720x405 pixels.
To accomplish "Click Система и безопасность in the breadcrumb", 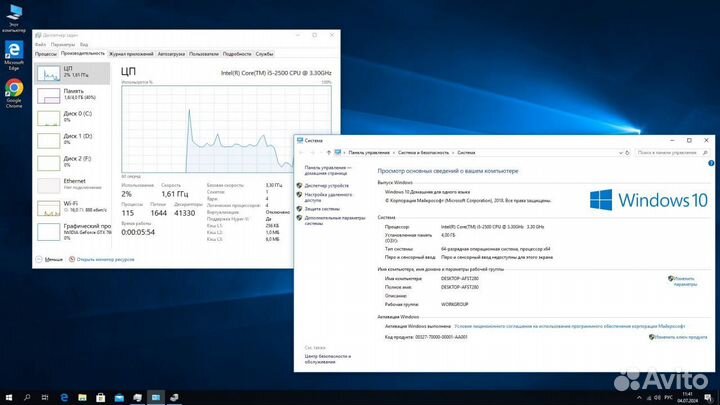I will point(423,152).
